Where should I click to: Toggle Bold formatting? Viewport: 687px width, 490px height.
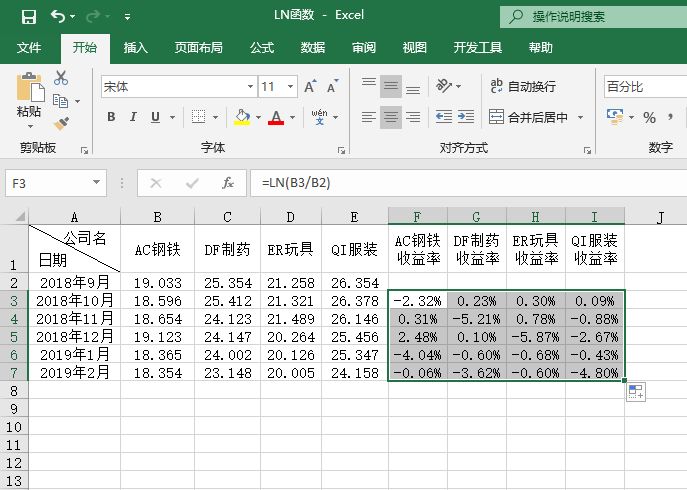click(x=111, y=118)
